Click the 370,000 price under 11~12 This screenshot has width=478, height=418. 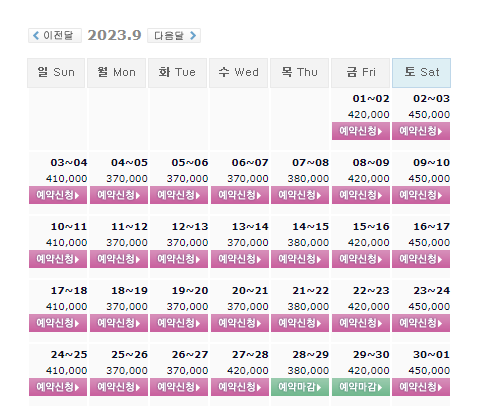pos(127,243)
